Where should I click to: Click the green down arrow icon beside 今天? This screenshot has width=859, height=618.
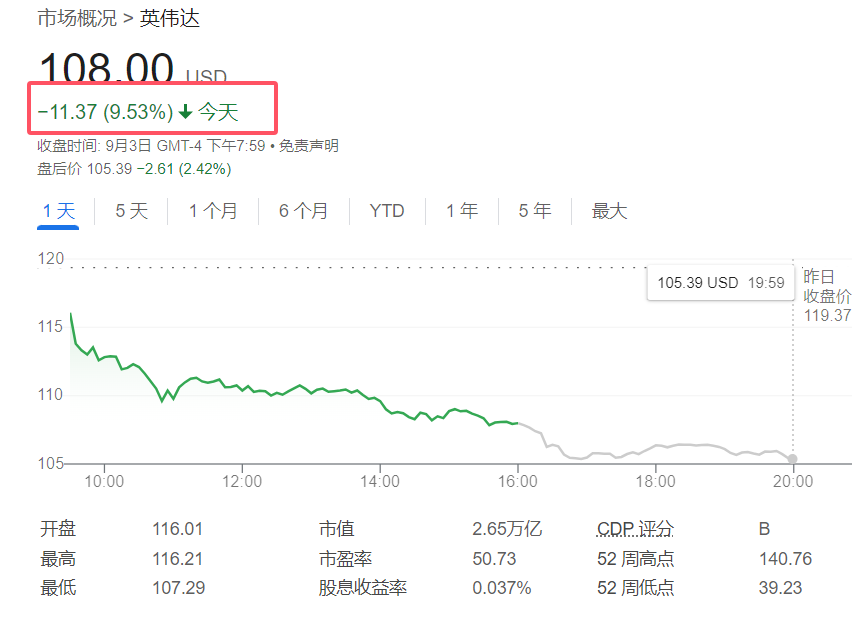[x=185, y=112]
